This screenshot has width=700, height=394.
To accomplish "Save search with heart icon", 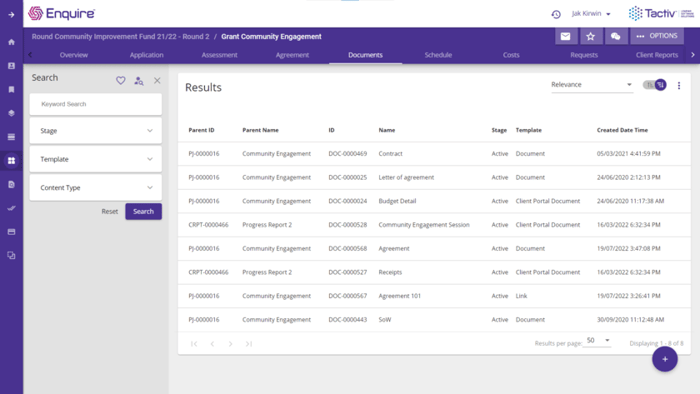I will 121,80.
